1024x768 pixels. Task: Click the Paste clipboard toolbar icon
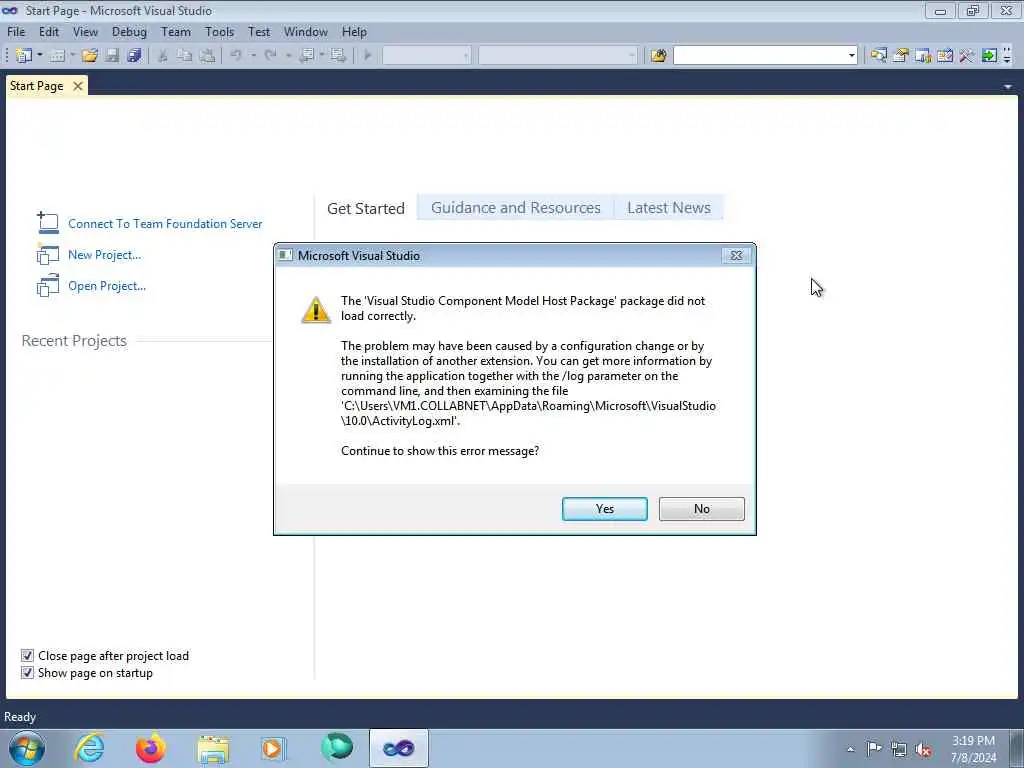click(x=207, y=56)
